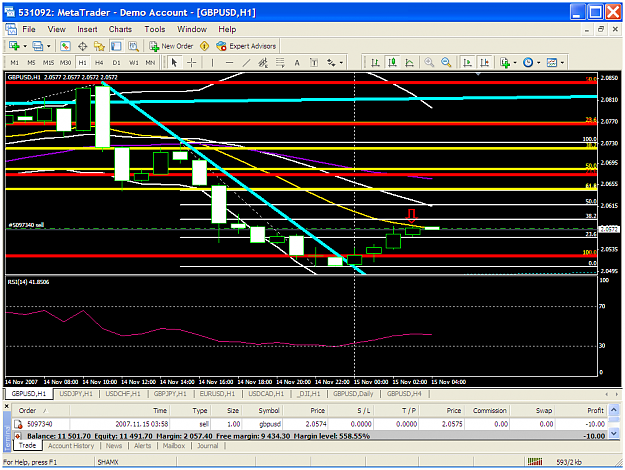Select the Trendline drawing tool

pos(246,63)
